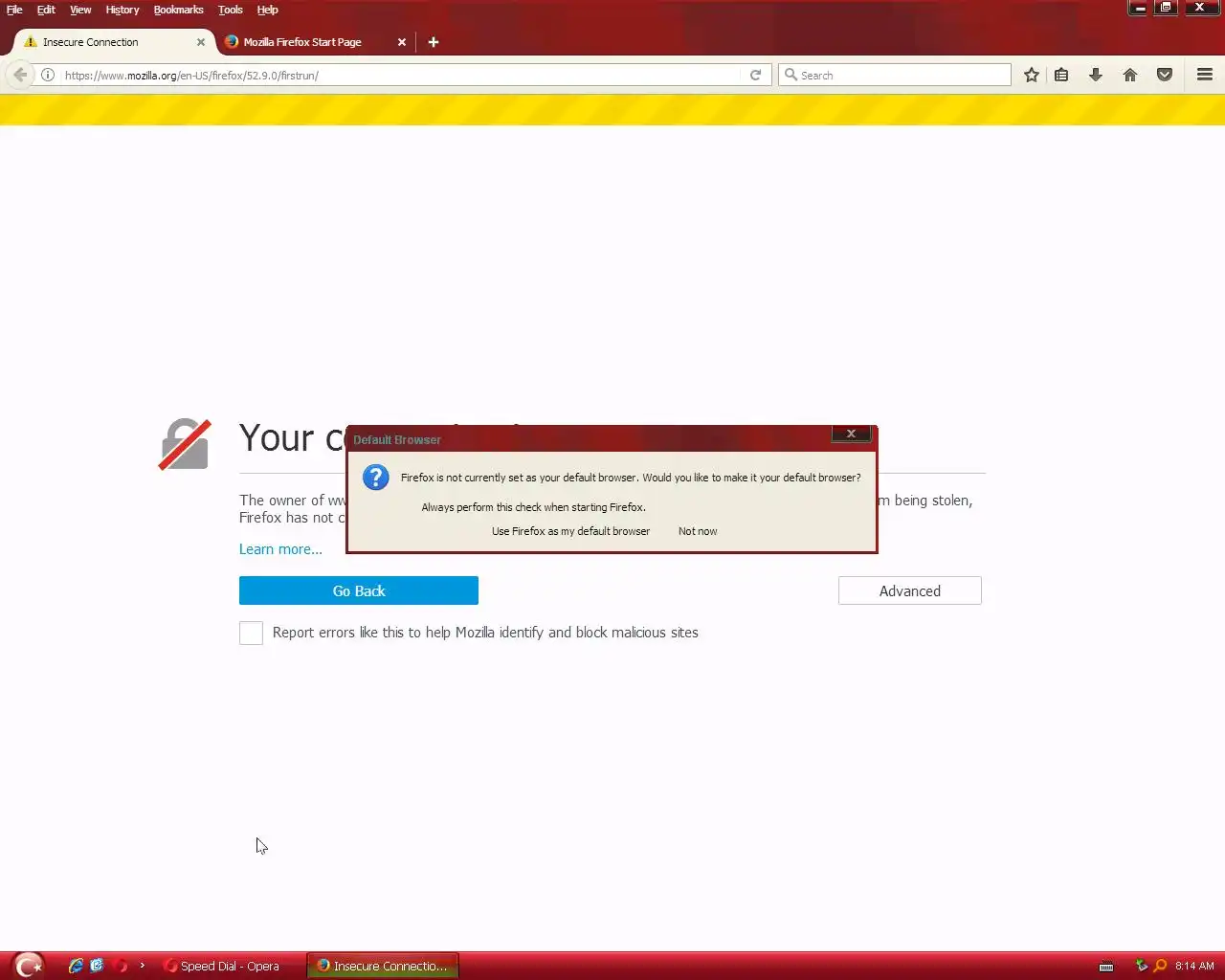Click the back arrow navigation button
1225x980 pixels.
point(20,75)
